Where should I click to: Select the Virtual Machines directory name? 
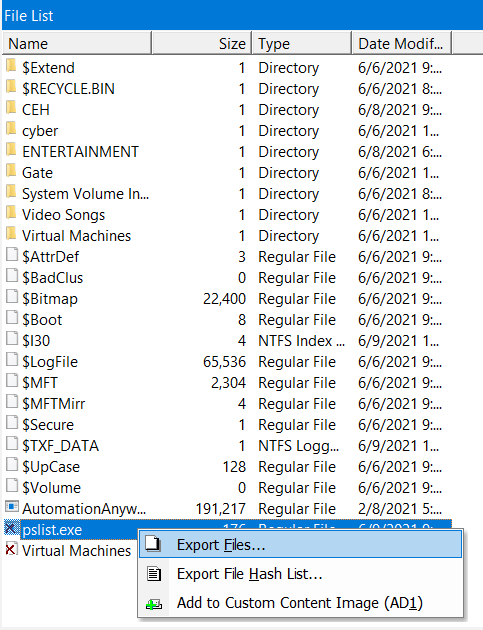(x=76, y=236)
